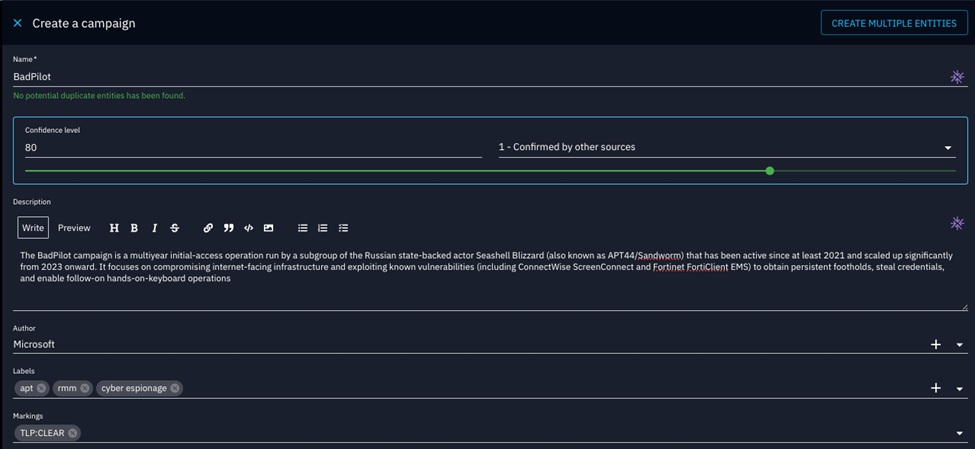Image resolution: width=975 pixels, height=449 pixels.
Task: Add an unordered bullet list
Action: (303, 228)
